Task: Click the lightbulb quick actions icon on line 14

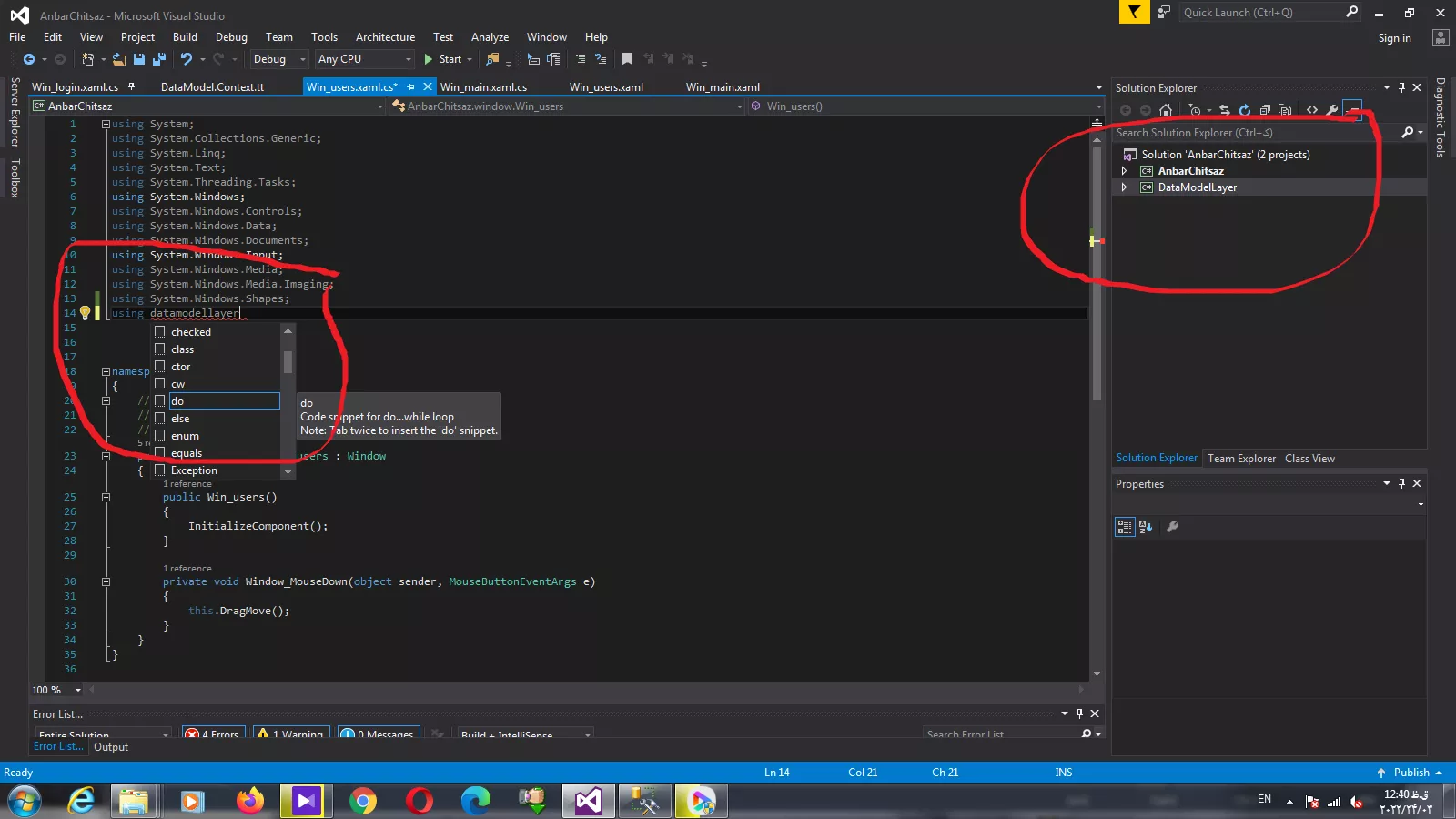Action: click(85, 313)
